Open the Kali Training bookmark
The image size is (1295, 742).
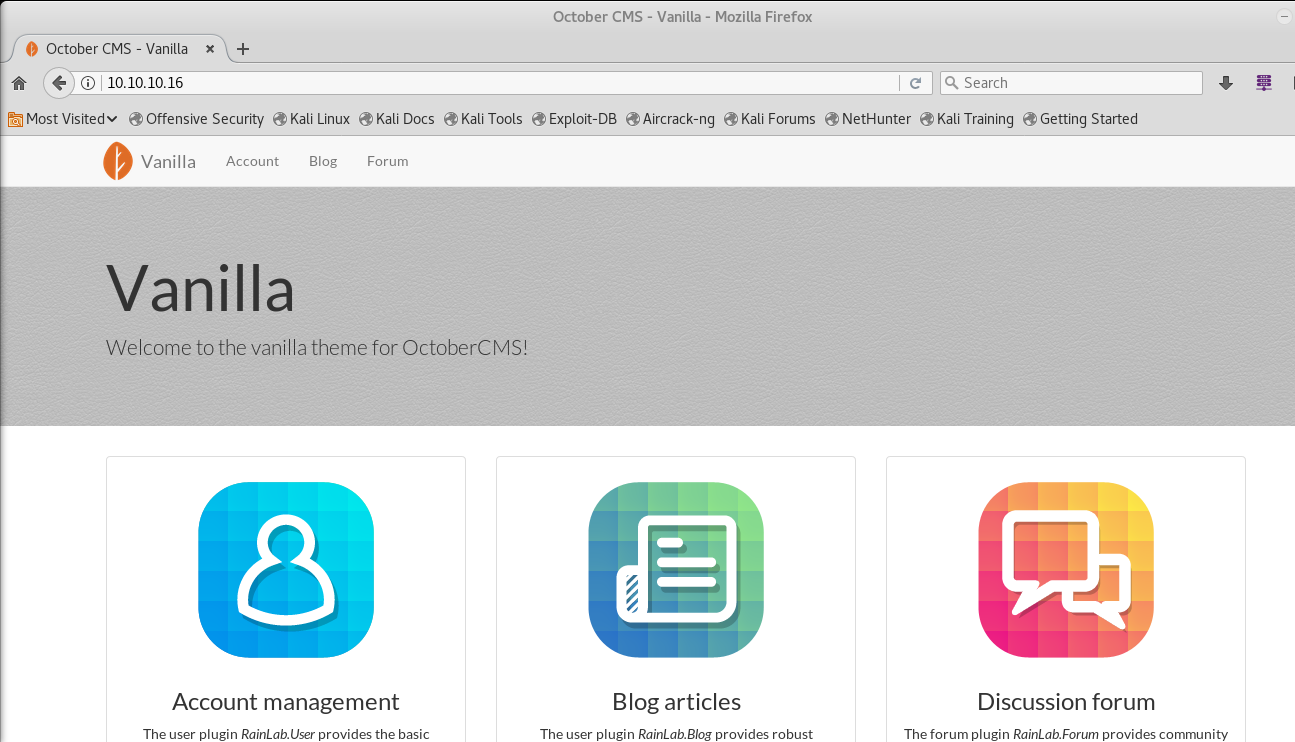[x=966, y=119]
